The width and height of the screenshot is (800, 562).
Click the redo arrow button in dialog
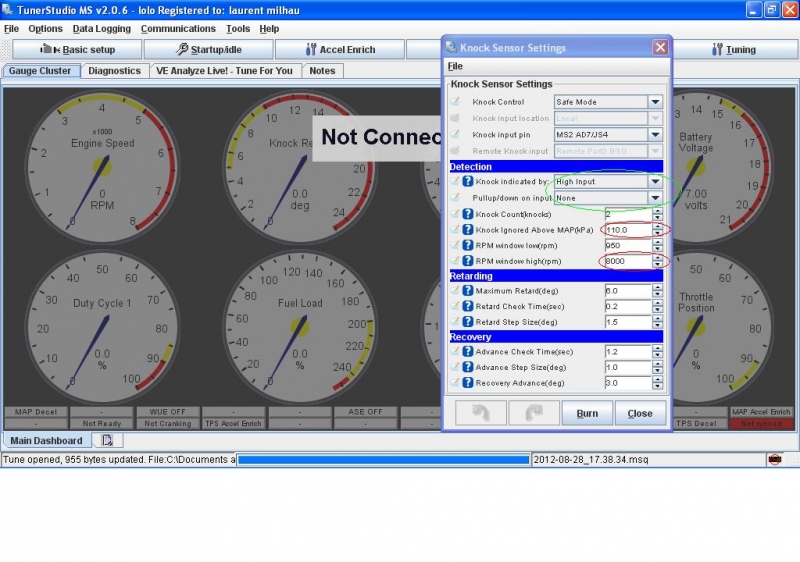[534, 413]
